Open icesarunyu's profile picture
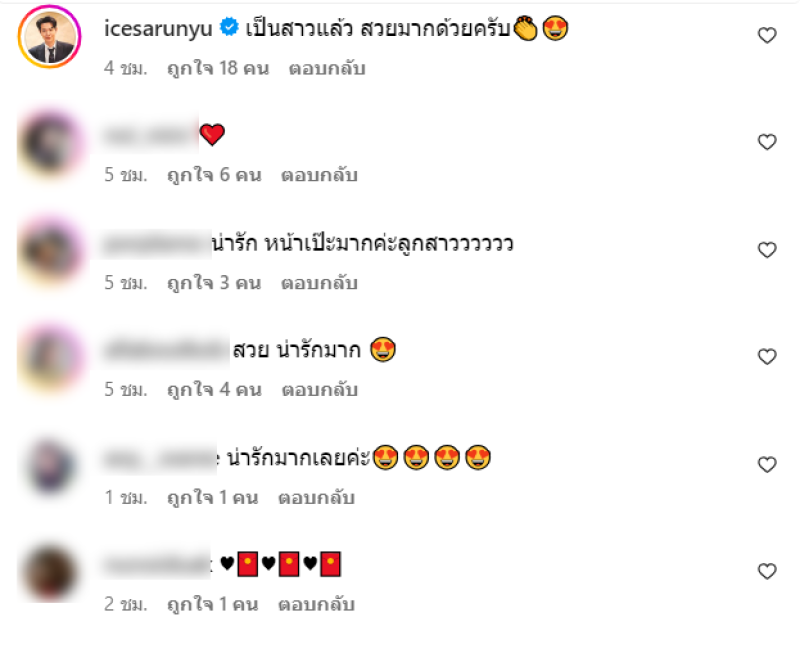800x653 pixels. pyautogui.click(x=49, y=37)
